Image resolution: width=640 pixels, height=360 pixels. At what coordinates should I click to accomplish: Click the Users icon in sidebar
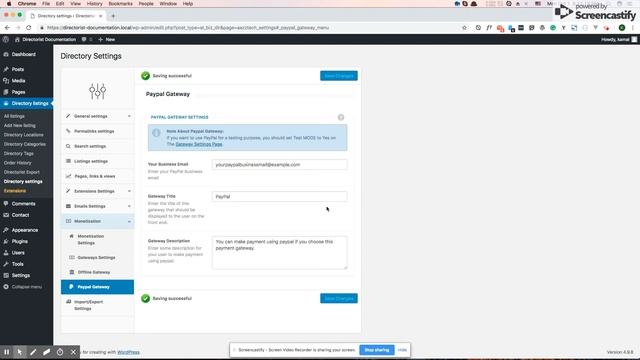point(6,253)
